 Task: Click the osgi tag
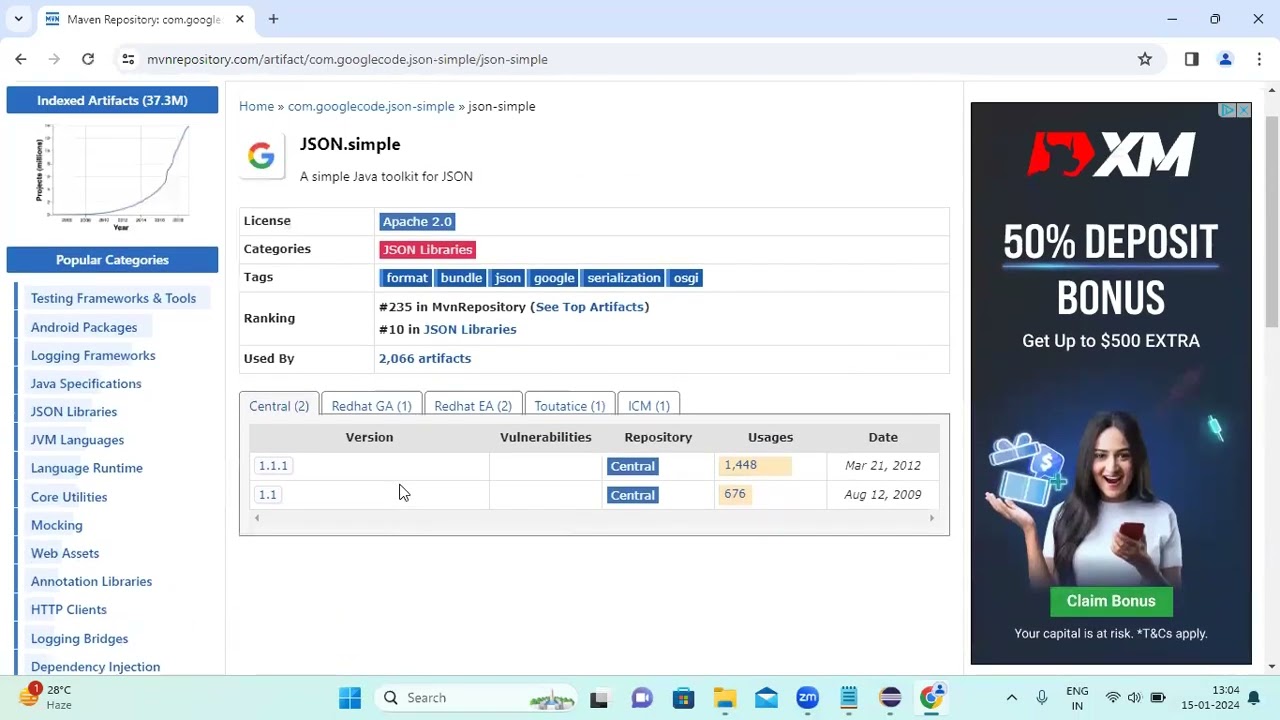pos(686,278)
